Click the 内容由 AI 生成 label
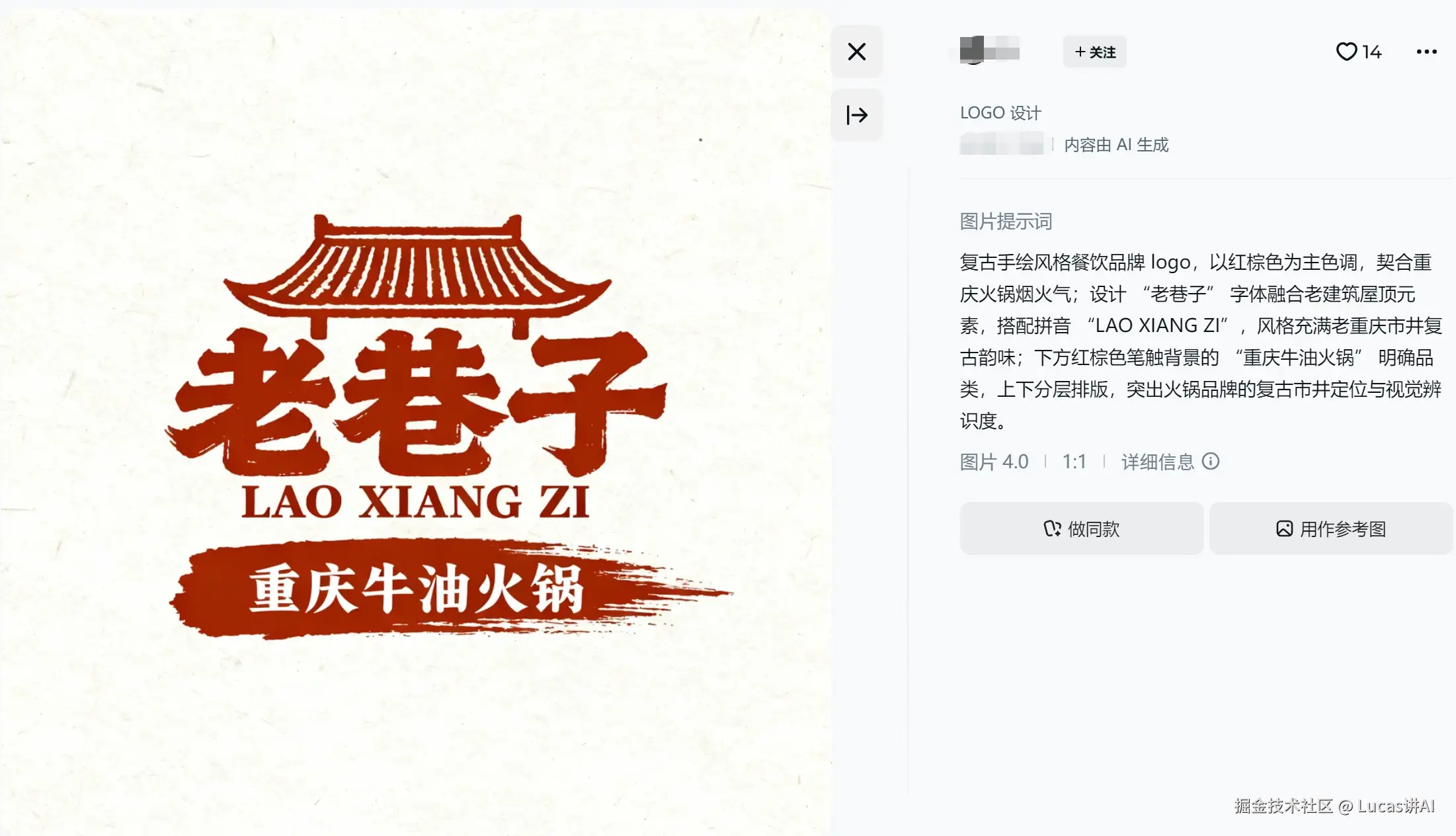1456x836 pixels. pos(1116,144)
